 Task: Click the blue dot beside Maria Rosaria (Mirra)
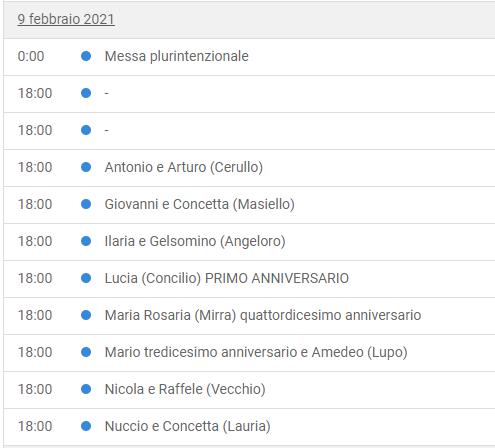86,315
